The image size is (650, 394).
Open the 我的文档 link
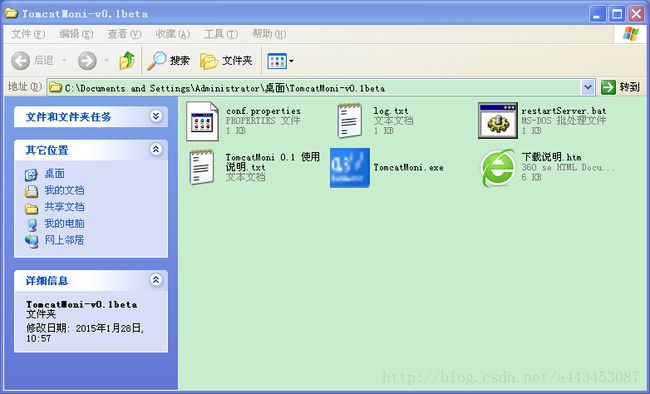64,190
